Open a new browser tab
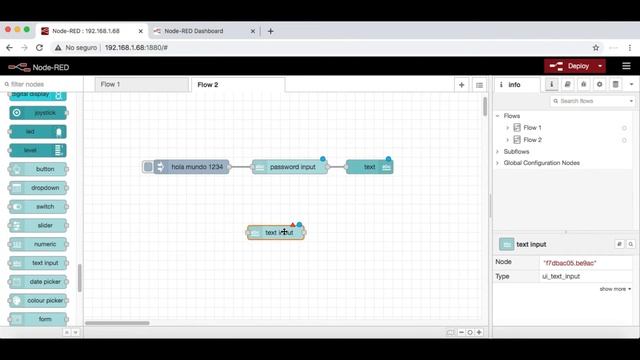 271,31
